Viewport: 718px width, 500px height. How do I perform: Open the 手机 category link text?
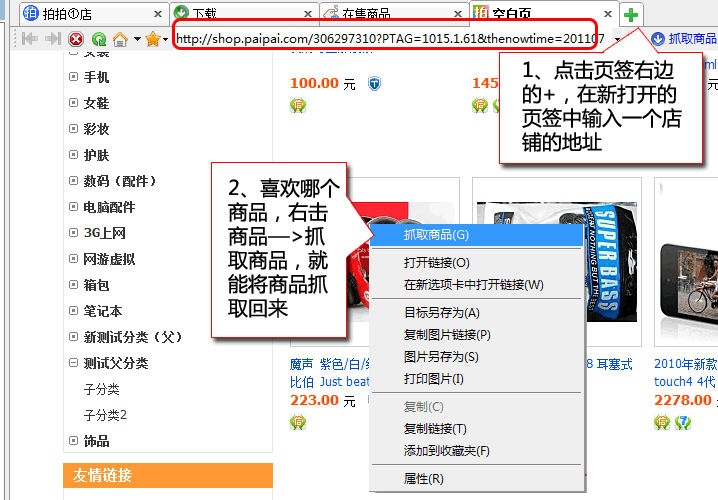click(x=96, y=76)
